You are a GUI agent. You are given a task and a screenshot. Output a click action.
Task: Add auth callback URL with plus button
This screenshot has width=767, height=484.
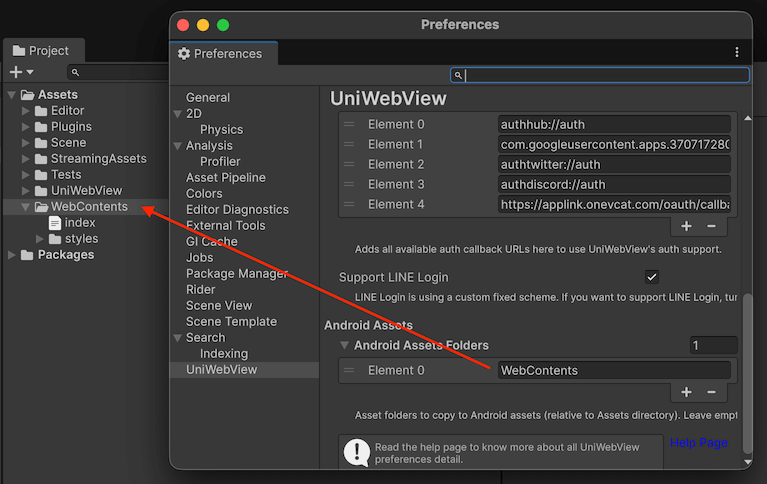687,227
